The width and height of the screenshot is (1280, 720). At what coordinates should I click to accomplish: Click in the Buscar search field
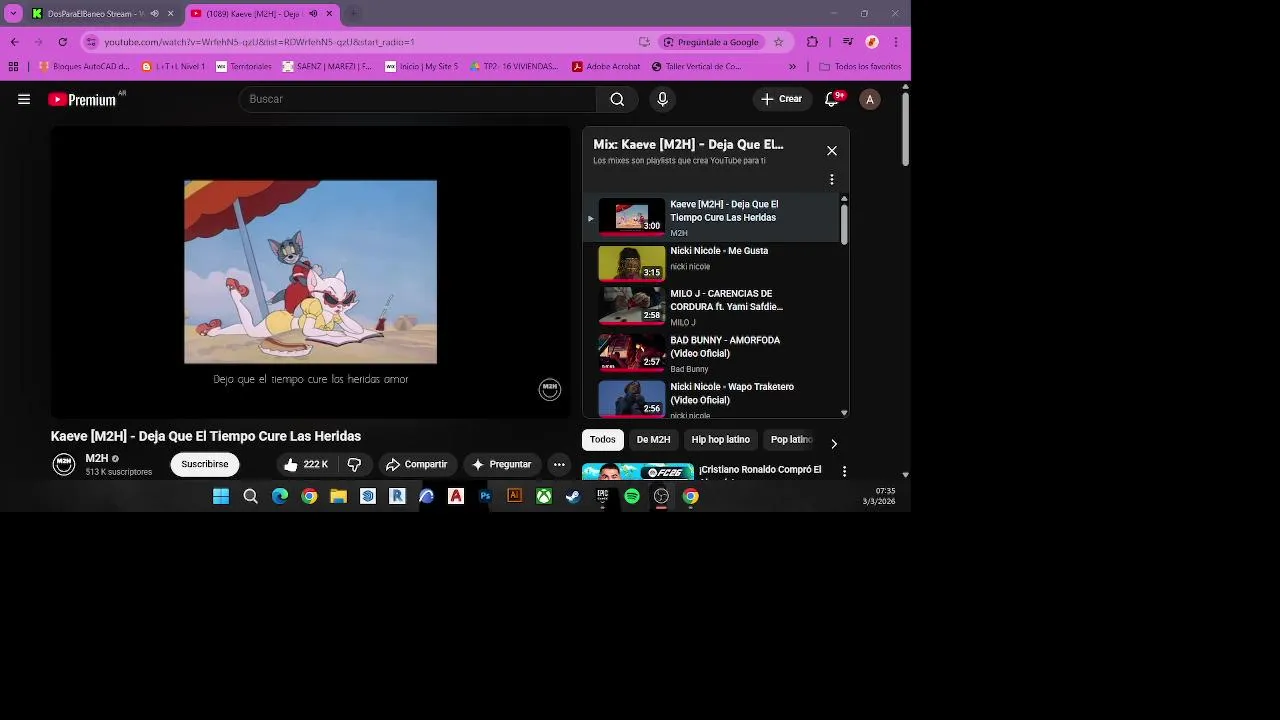click(418, 99)
